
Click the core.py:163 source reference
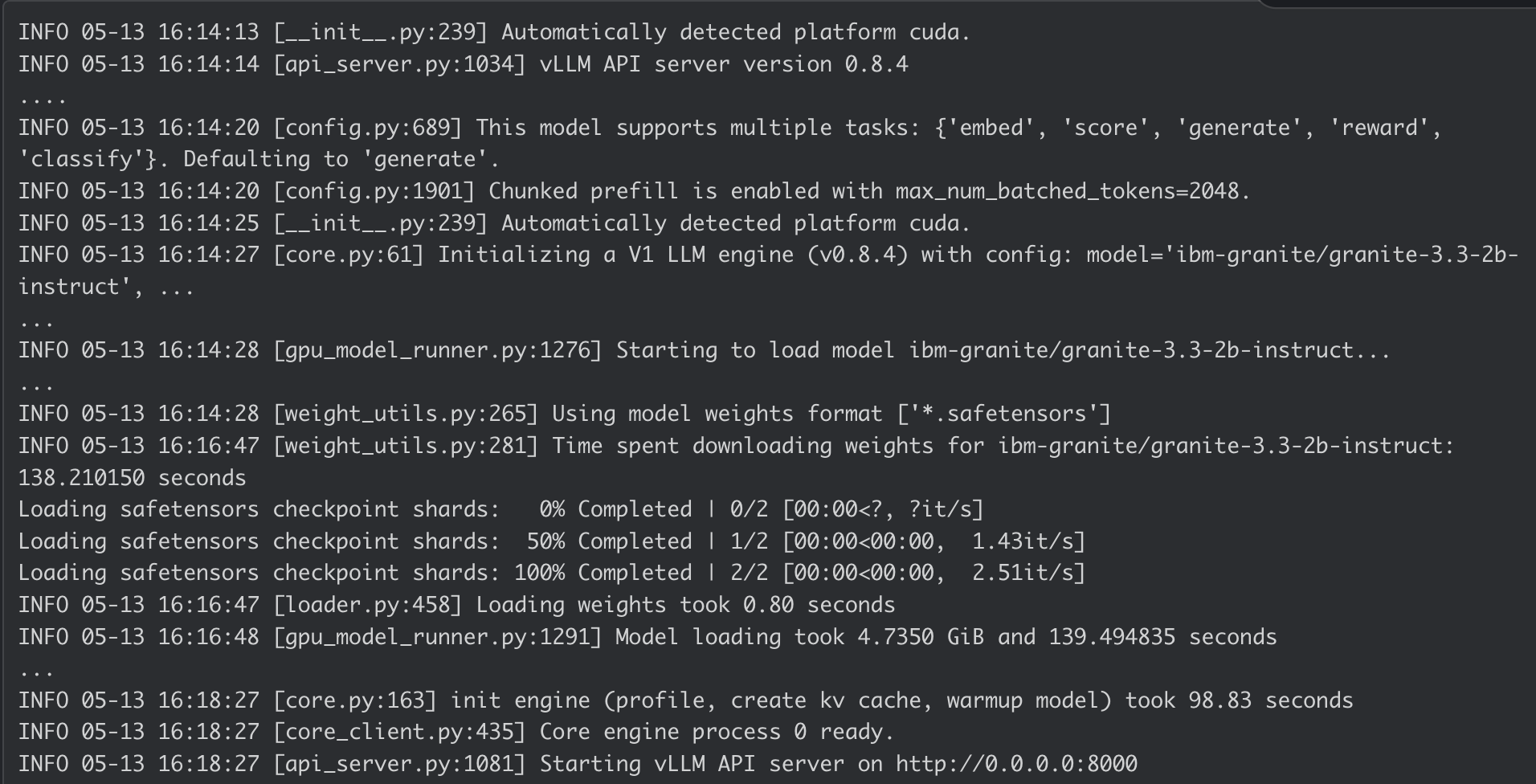(355, 700)
